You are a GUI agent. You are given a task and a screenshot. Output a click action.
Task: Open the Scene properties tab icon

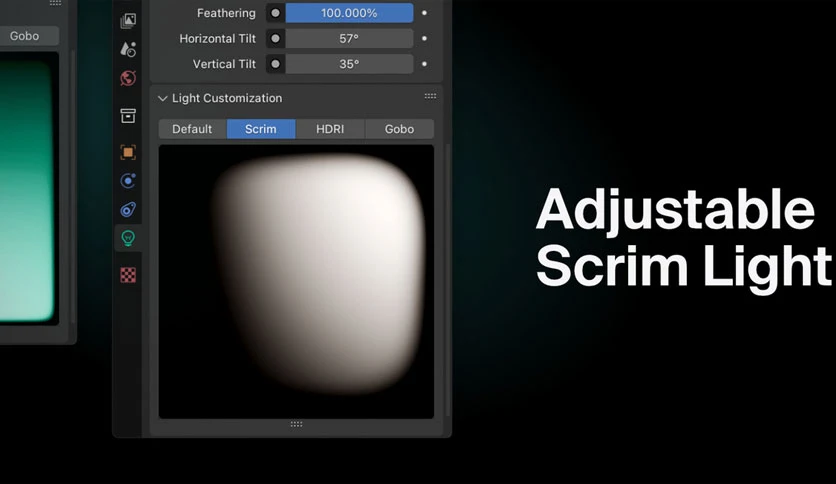point(128,49)
